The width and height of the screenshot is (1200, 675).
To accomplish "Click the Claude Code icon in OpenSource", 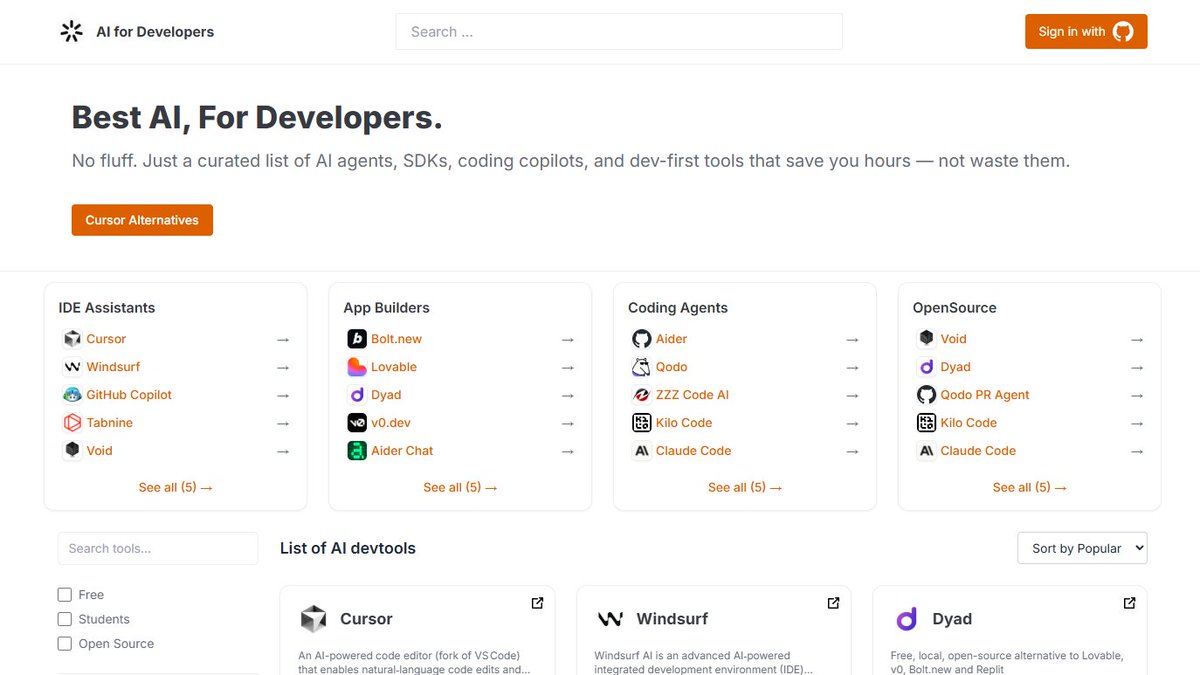I will click(x=927, y=451).
